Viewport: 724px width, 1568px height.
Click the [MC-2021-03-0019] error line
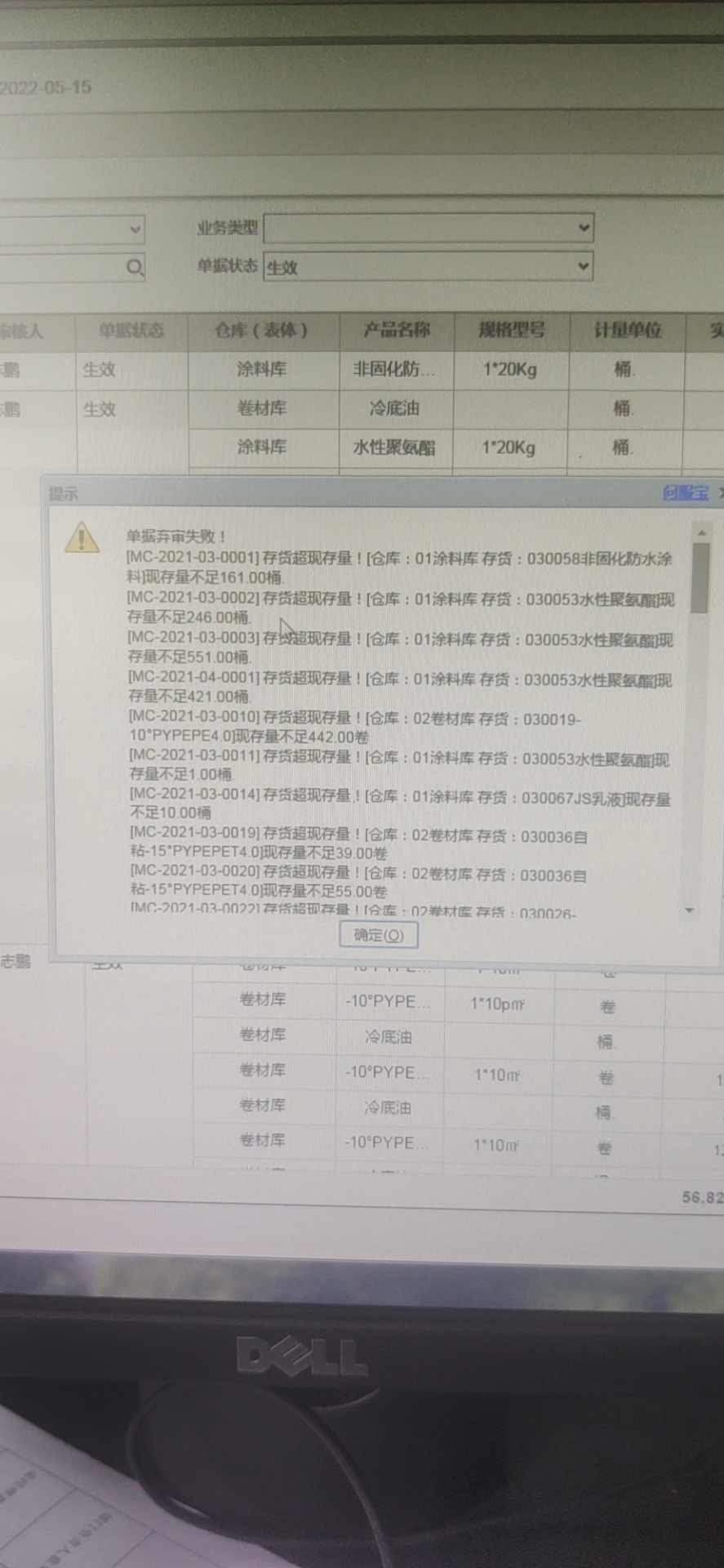pos(359,843)
